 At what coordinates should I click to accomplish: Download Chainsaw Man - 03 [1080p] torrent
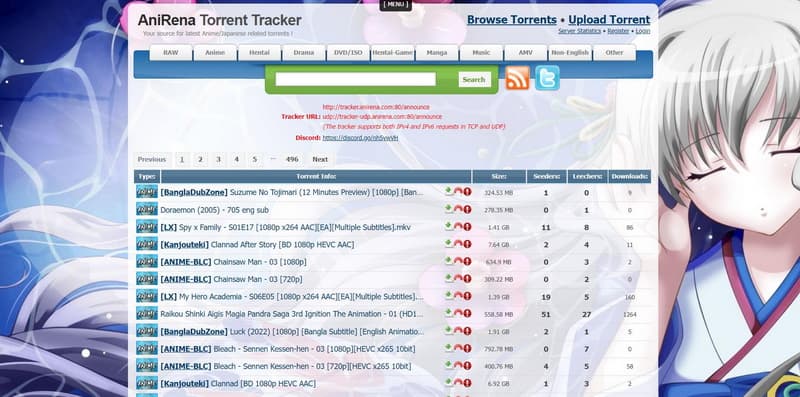pos(449,261)
